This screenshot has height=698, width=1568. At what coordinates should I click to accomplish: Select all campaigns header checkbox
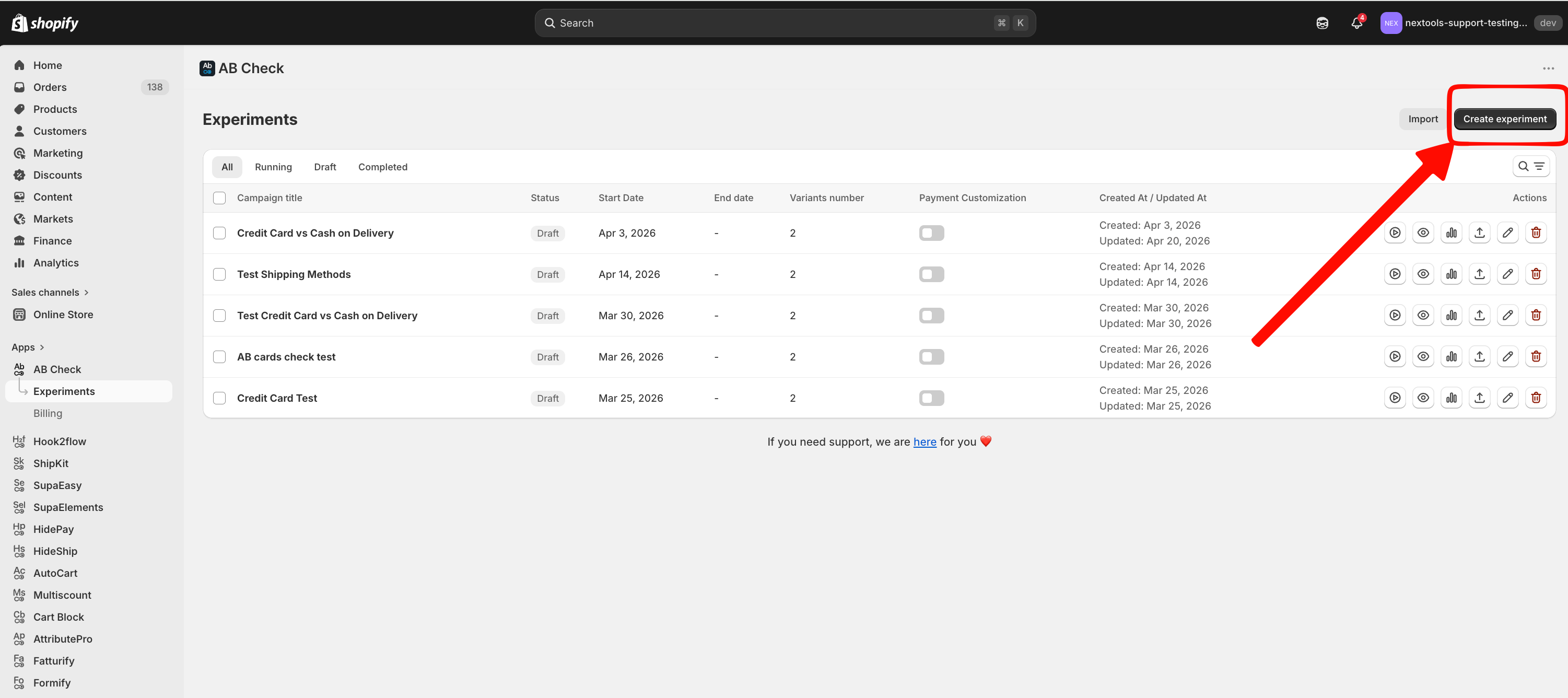click(x=219, y=198)
